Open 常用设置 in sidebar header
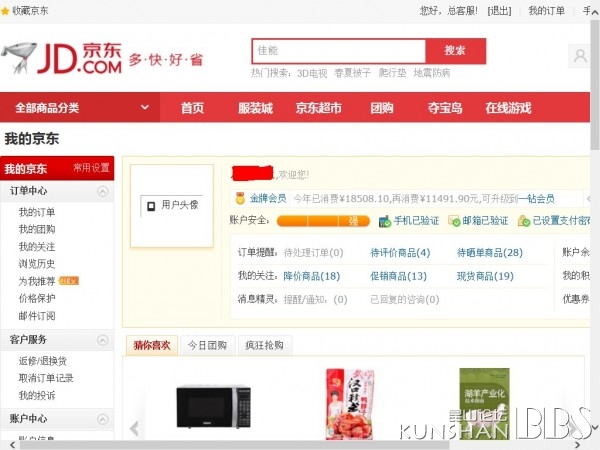This screenshot has width=600, height=450. [x=91, y=168]
